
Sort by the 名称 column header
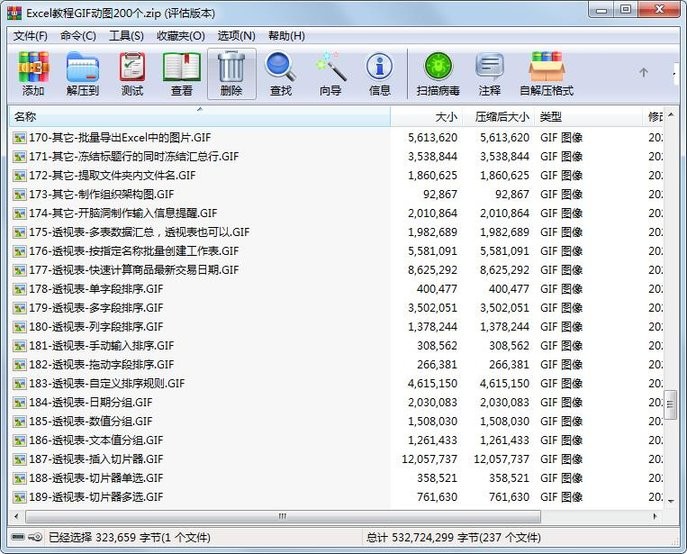[x=199, y=117]
